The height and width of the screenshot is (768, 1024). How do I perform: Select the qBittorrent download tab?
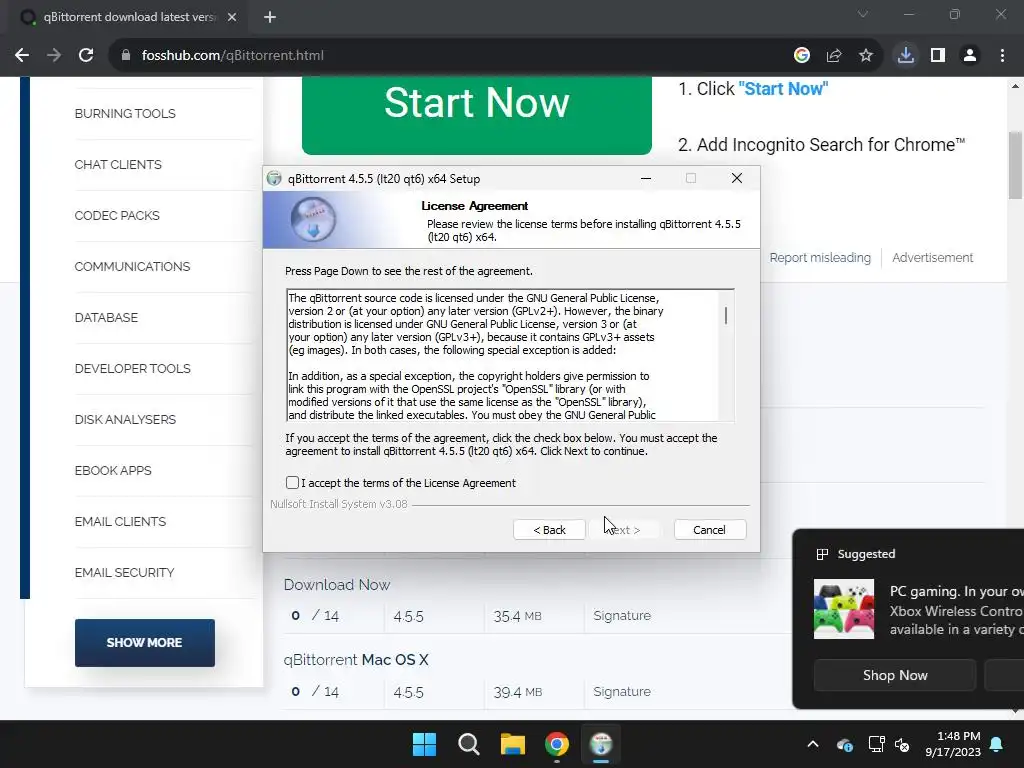[x=127, y=17]
